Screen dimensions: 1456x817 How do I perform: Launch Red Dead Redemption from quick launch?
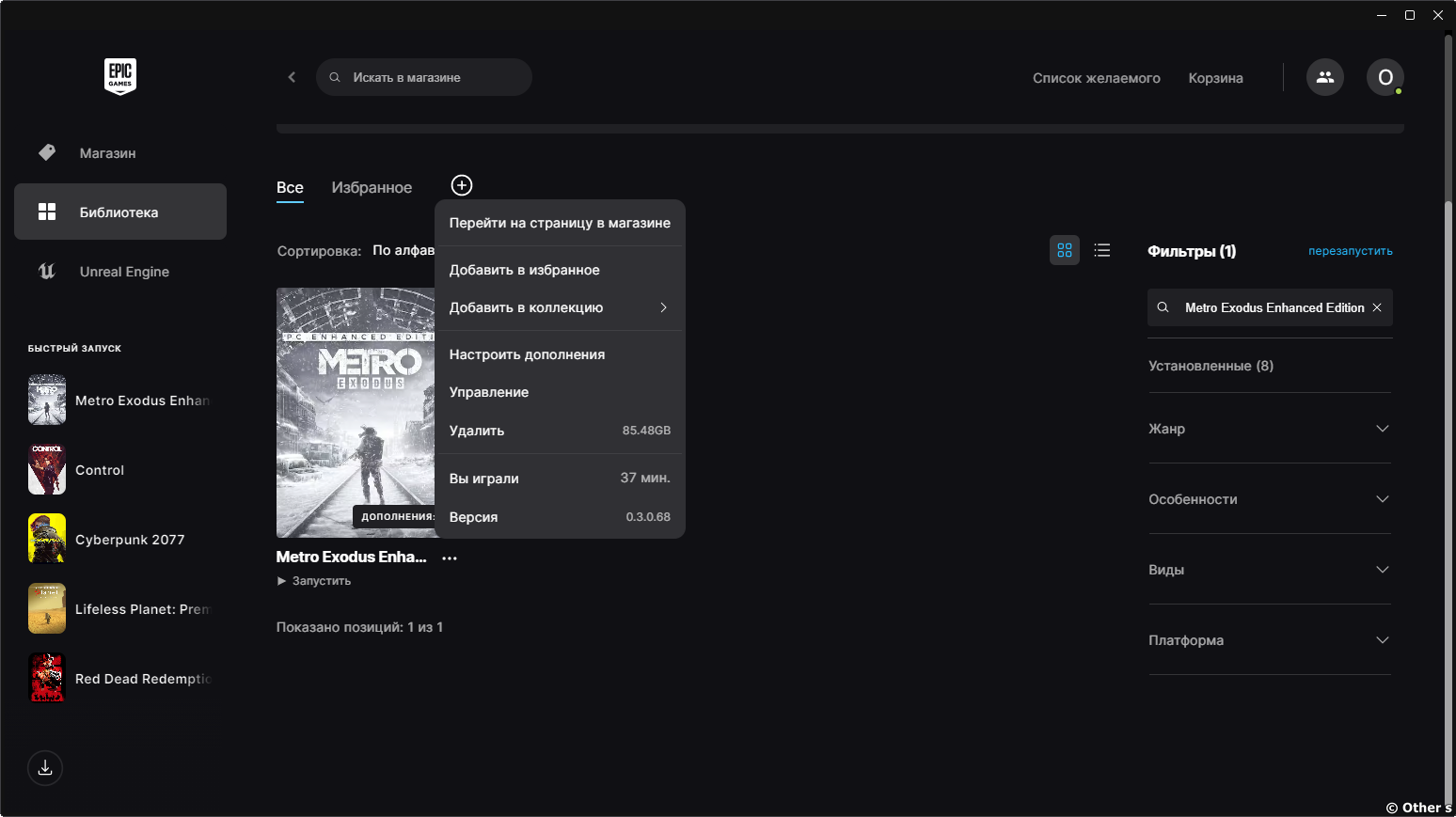[120, 679]
